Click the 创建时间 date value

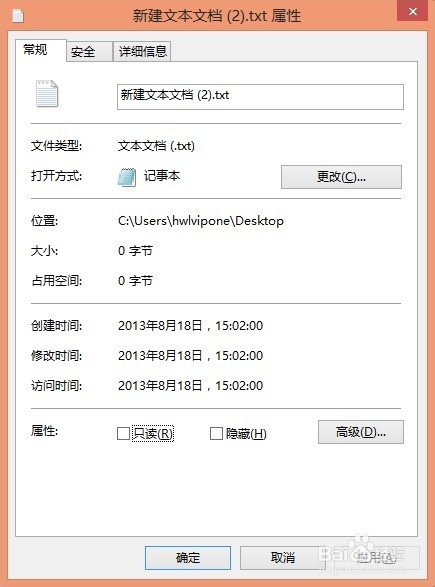click(x=191, y=326)
